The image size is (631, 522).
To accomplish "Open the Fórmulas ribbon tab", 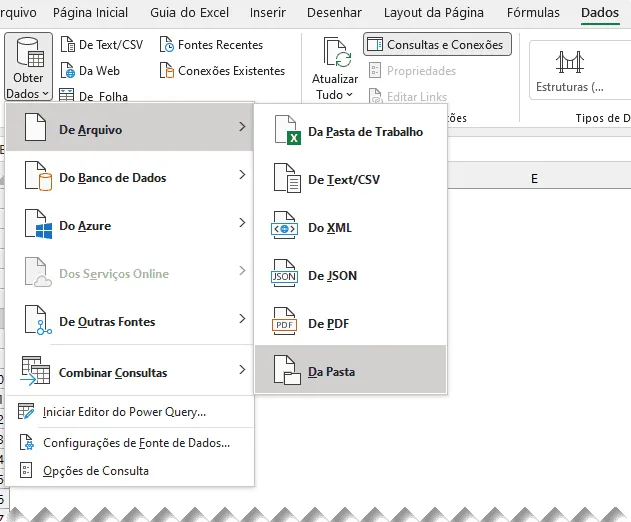I will (533, 12).
